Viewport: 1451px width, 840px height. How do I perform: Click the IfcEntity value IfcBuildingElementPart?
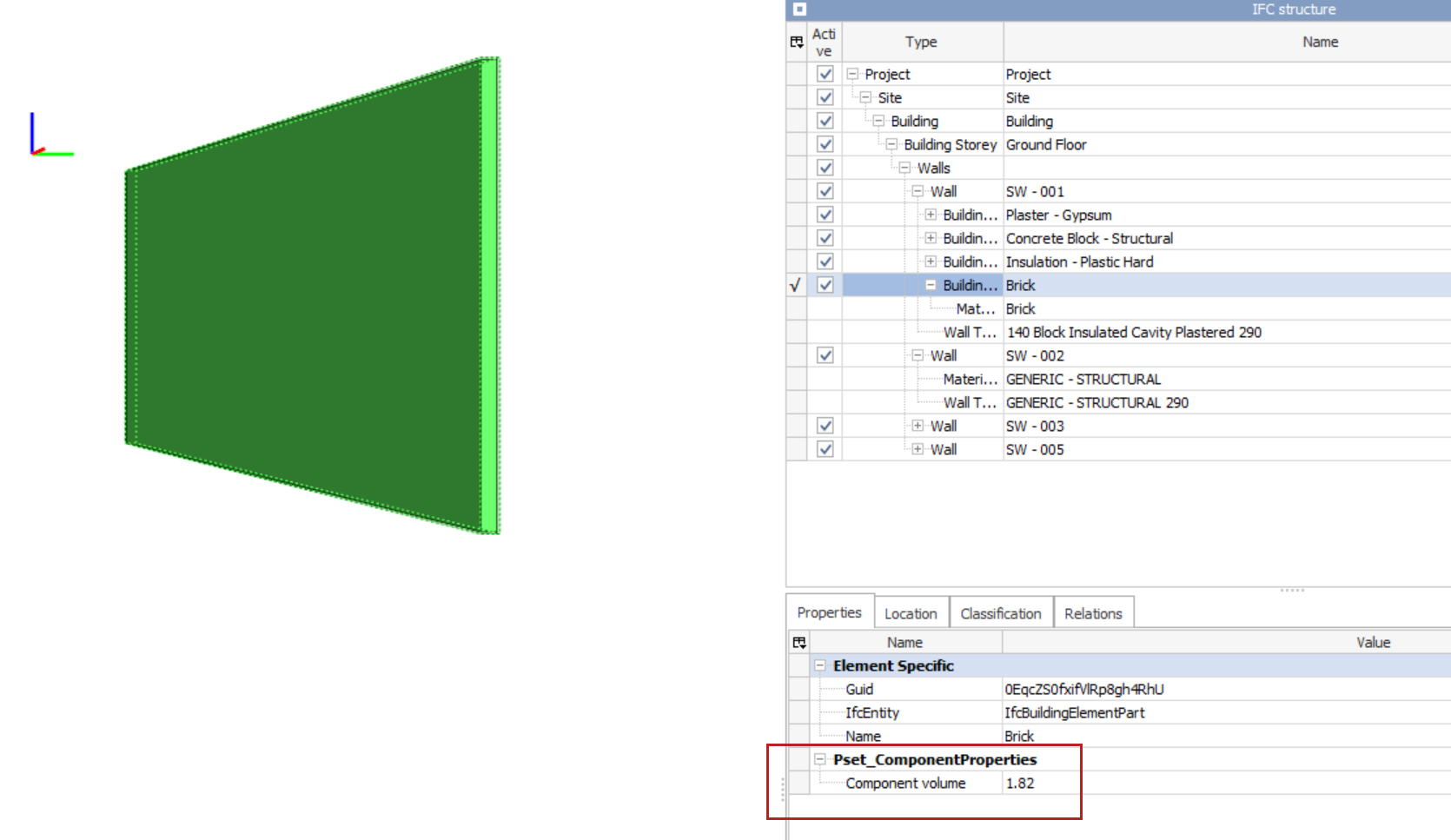pyautogui.click(x=1075, y=712)
